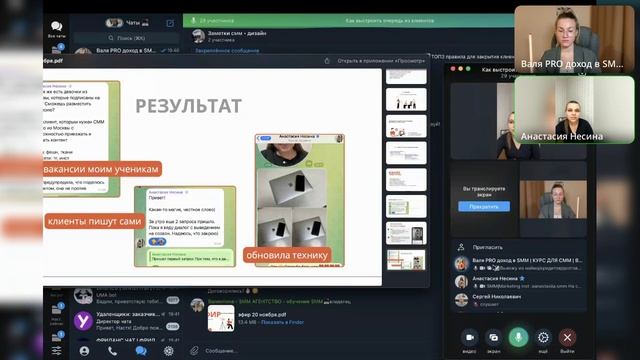Click the share icon in PDF preview
The image size is (640, 360).
(327, 61)
